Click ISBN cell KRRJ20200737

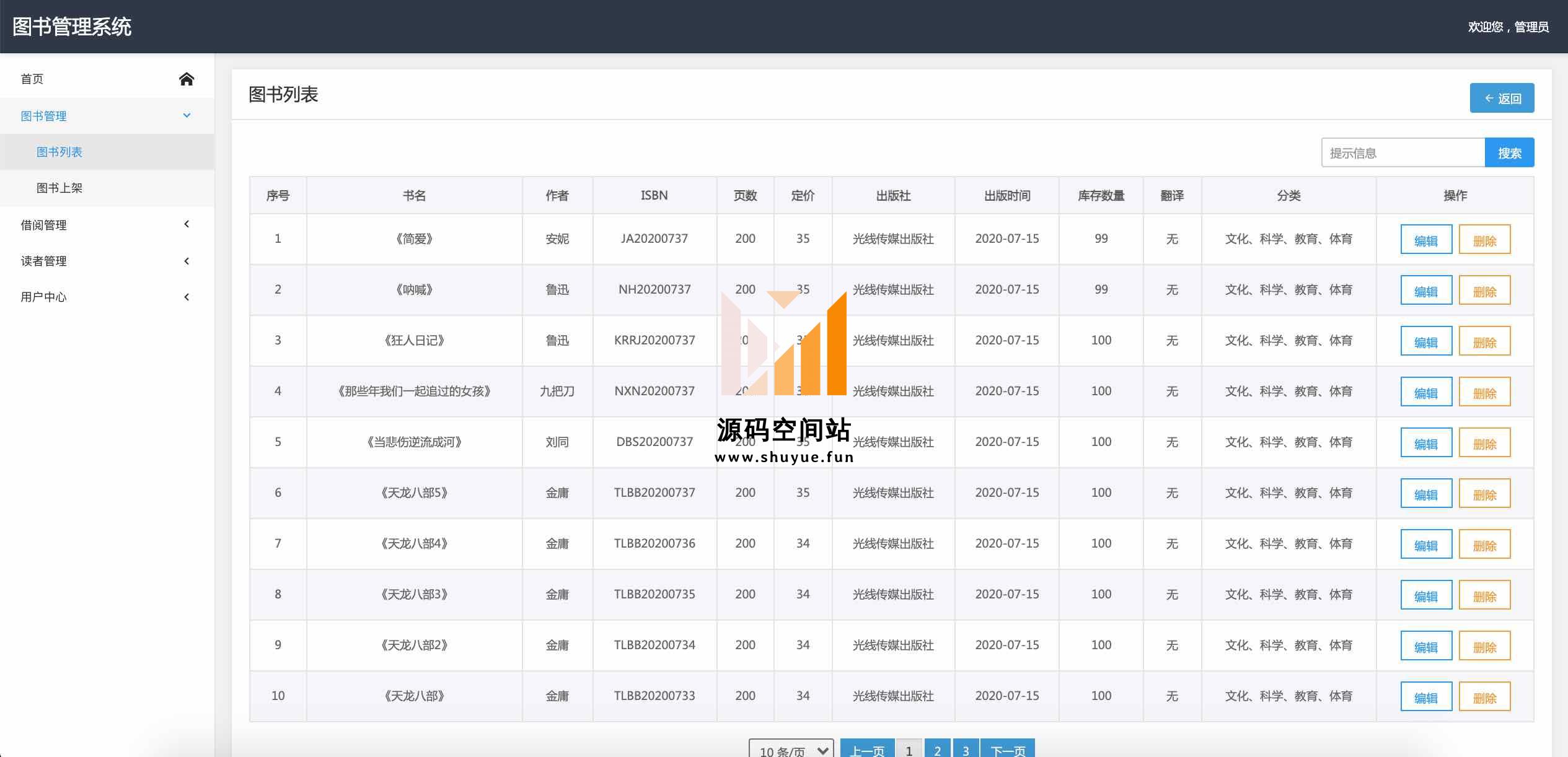(x=654, y=340)
